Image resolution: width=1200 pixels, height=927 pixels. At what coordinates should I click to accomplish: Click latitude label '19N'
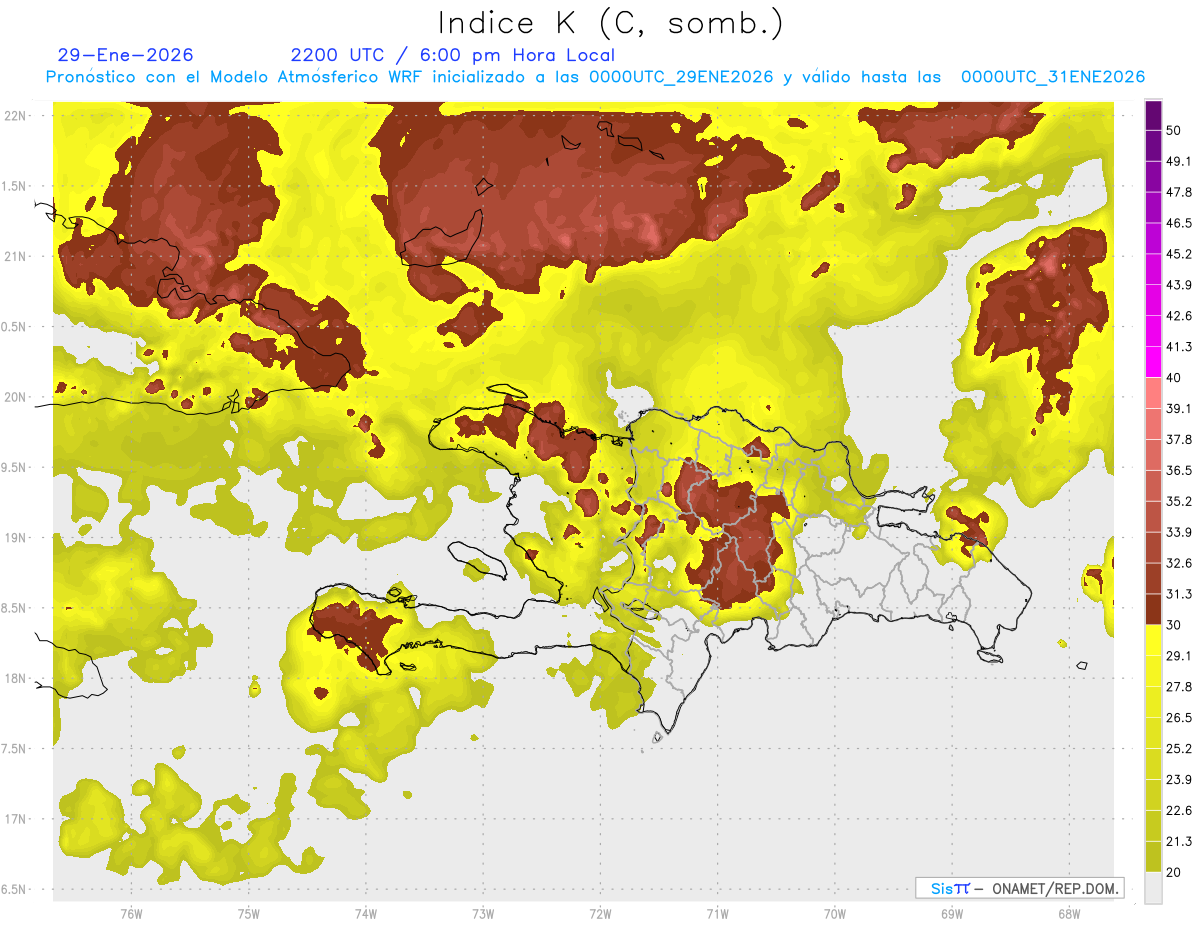(15, 538)
